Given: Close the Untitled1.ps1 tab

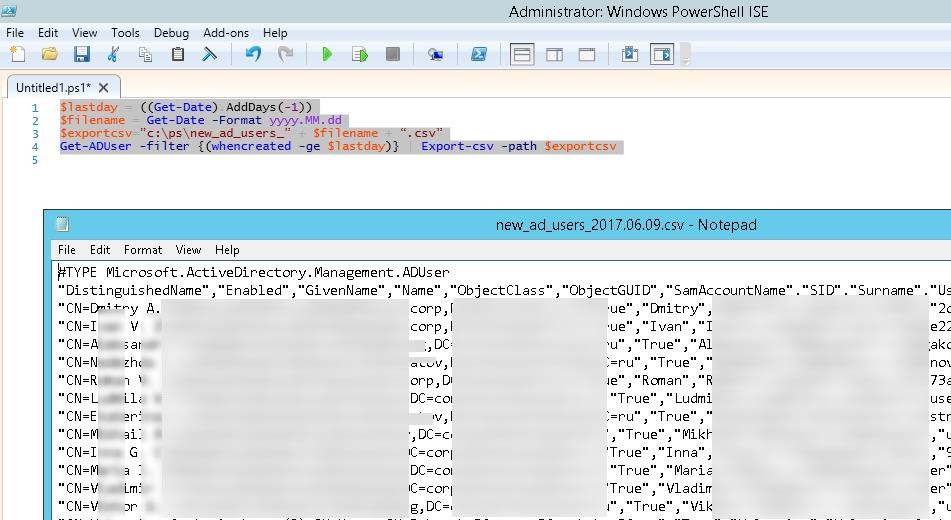Looking at the screenshot, I should click(x=104, y=87).
